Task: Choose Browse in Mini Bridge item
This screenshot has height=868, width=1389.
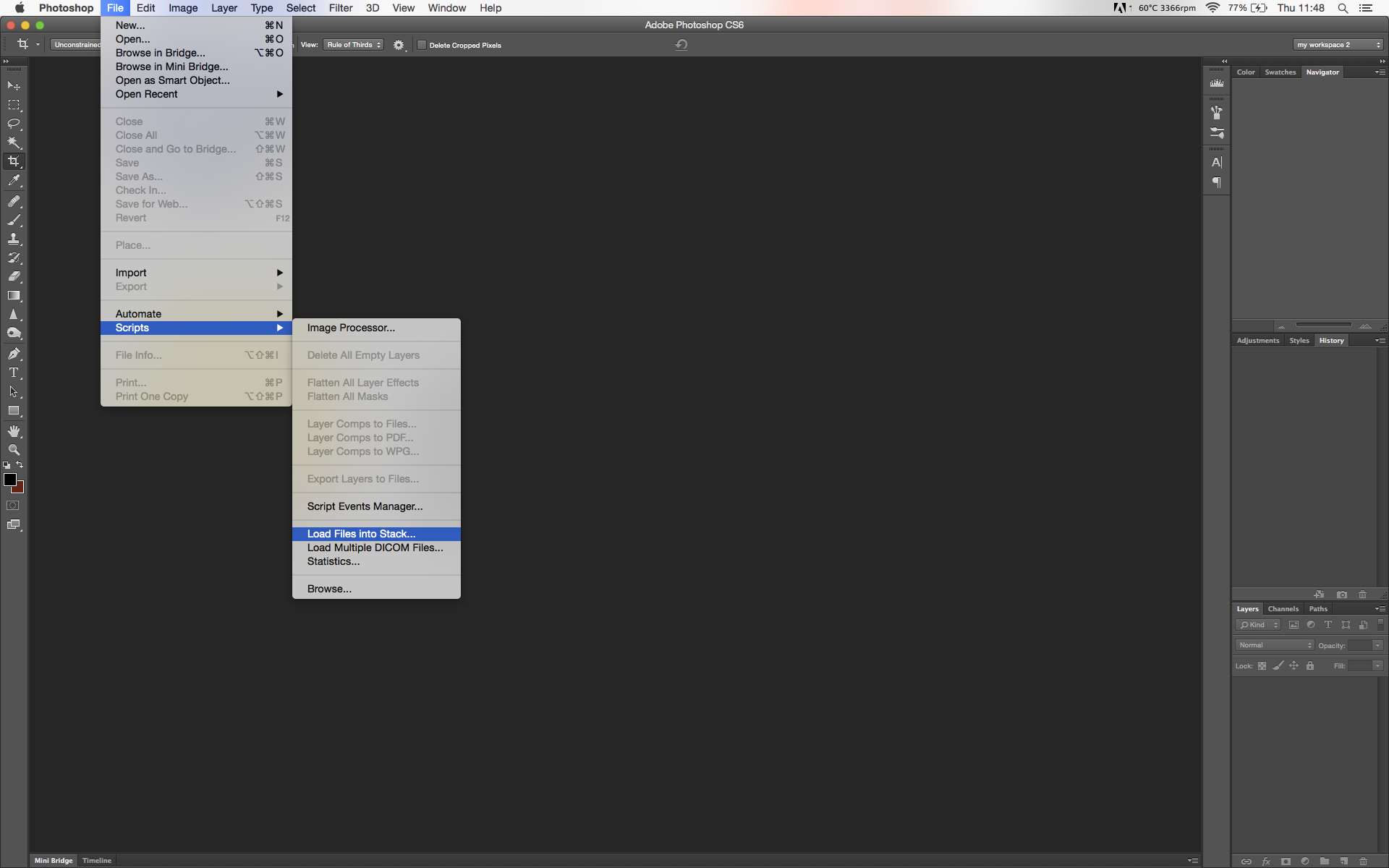Action: [196, 67]
